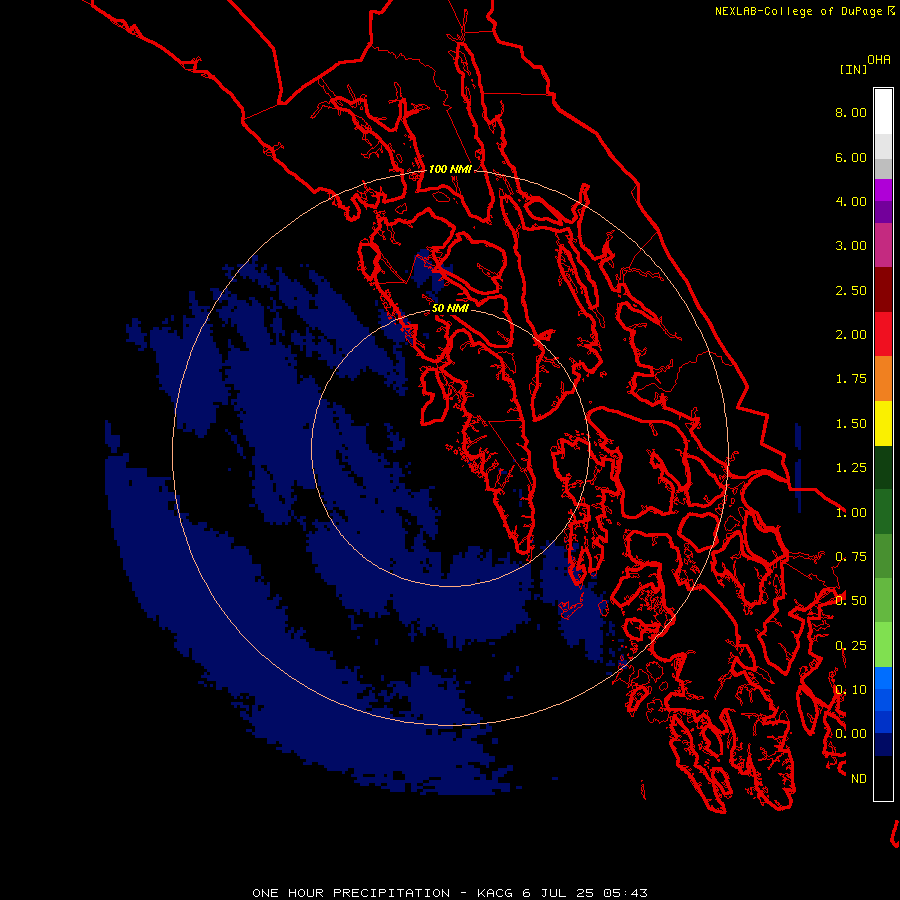Click the ONE HOUR PRECIPITATION caption
The image size is (900, 900).
[x=351, y=893]
